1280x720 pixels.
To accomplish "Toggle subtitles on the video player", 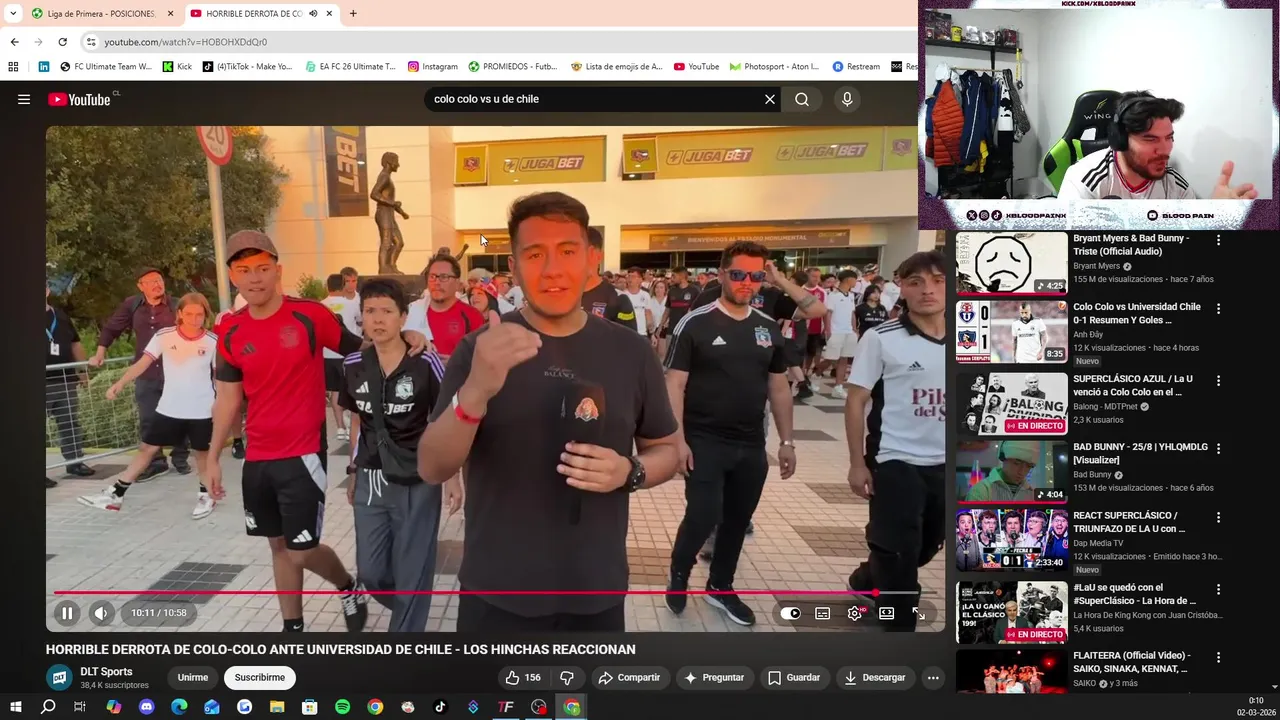I will click(x=822, y=614).
